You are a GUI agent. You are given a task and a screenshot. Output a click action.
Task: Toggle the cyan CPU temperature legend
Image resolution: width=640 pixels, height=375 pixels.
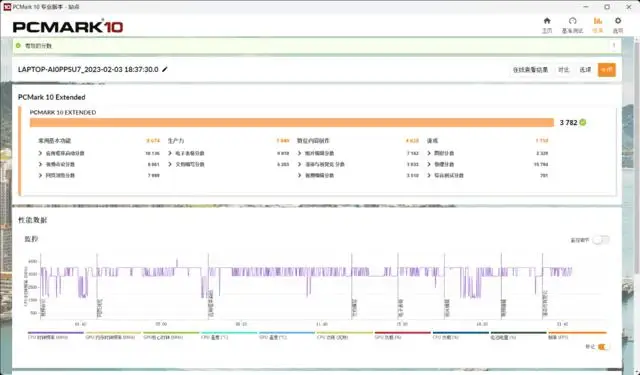(229, 335)
